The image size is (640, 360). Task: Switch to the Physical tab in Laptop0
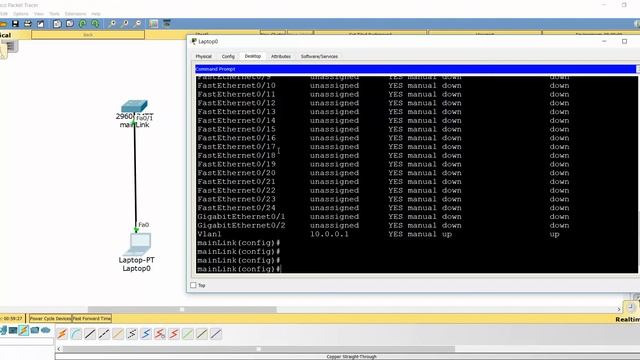(203, 56)
